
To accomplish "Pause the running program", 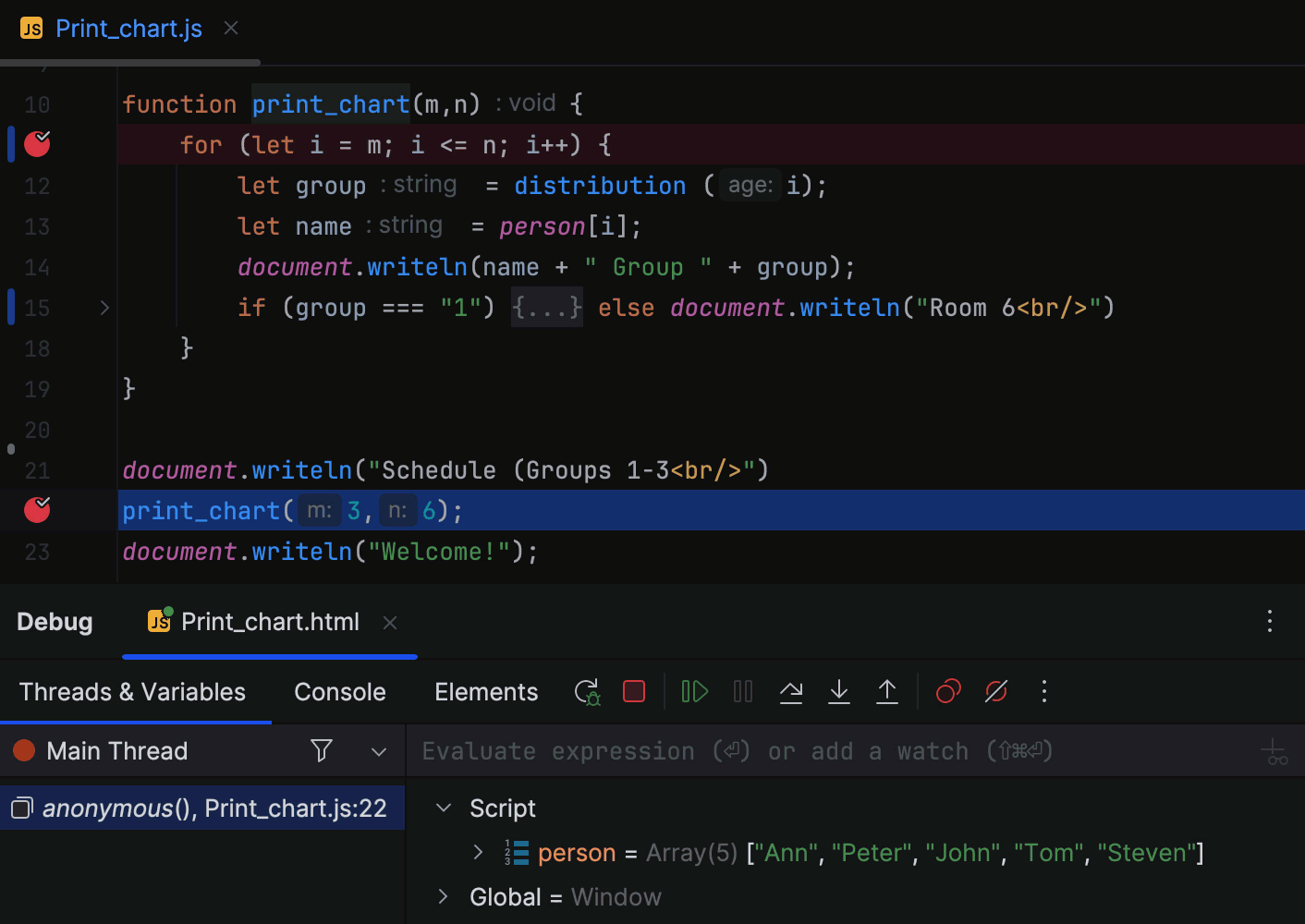I will point(743,691).
